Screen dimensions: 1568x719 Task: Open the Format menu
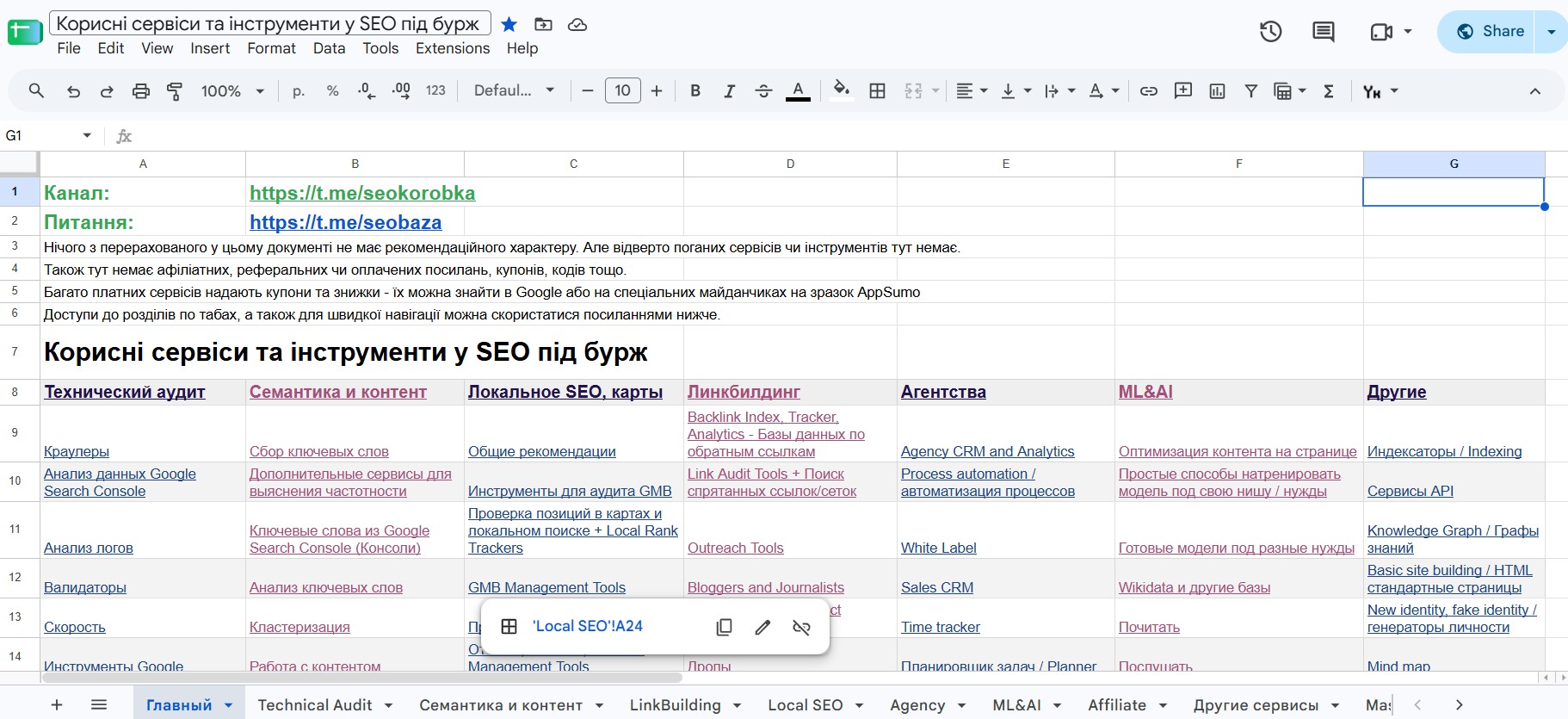(x=271, y=48)
